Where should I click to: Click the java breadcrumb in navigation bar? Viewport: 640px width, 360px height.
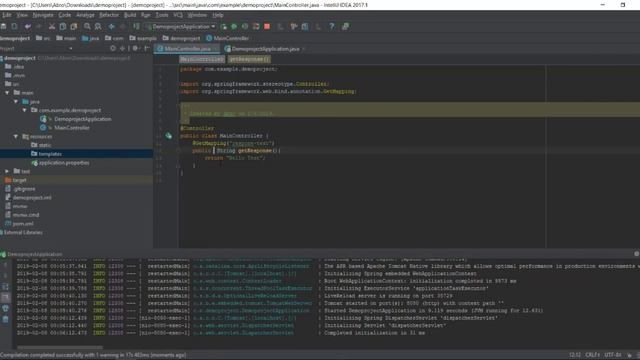pyautogui.click(x=91, y=38)
